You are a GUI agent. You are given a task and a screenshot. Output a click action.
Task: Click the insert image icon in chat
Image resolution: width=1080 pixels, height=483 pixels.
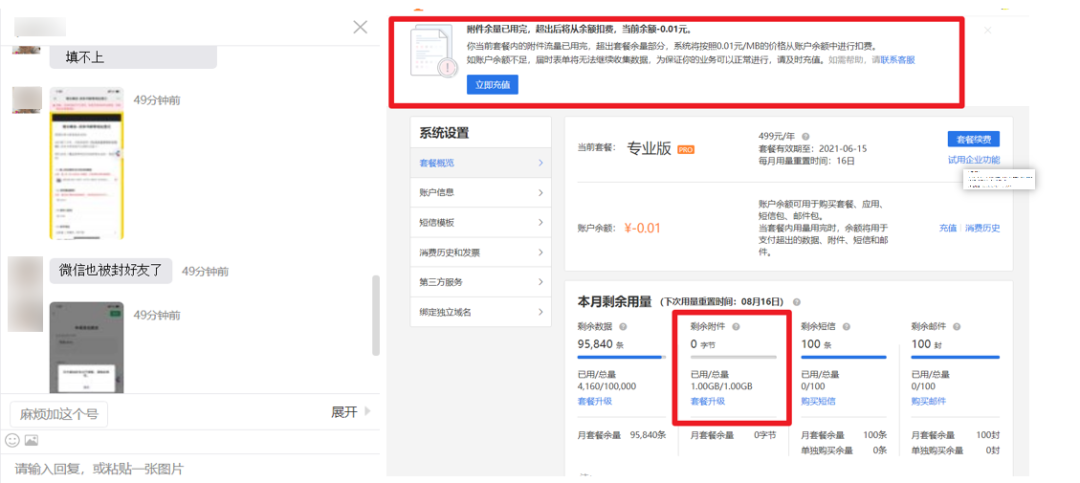pyautogui.click(x=31, y=440)
